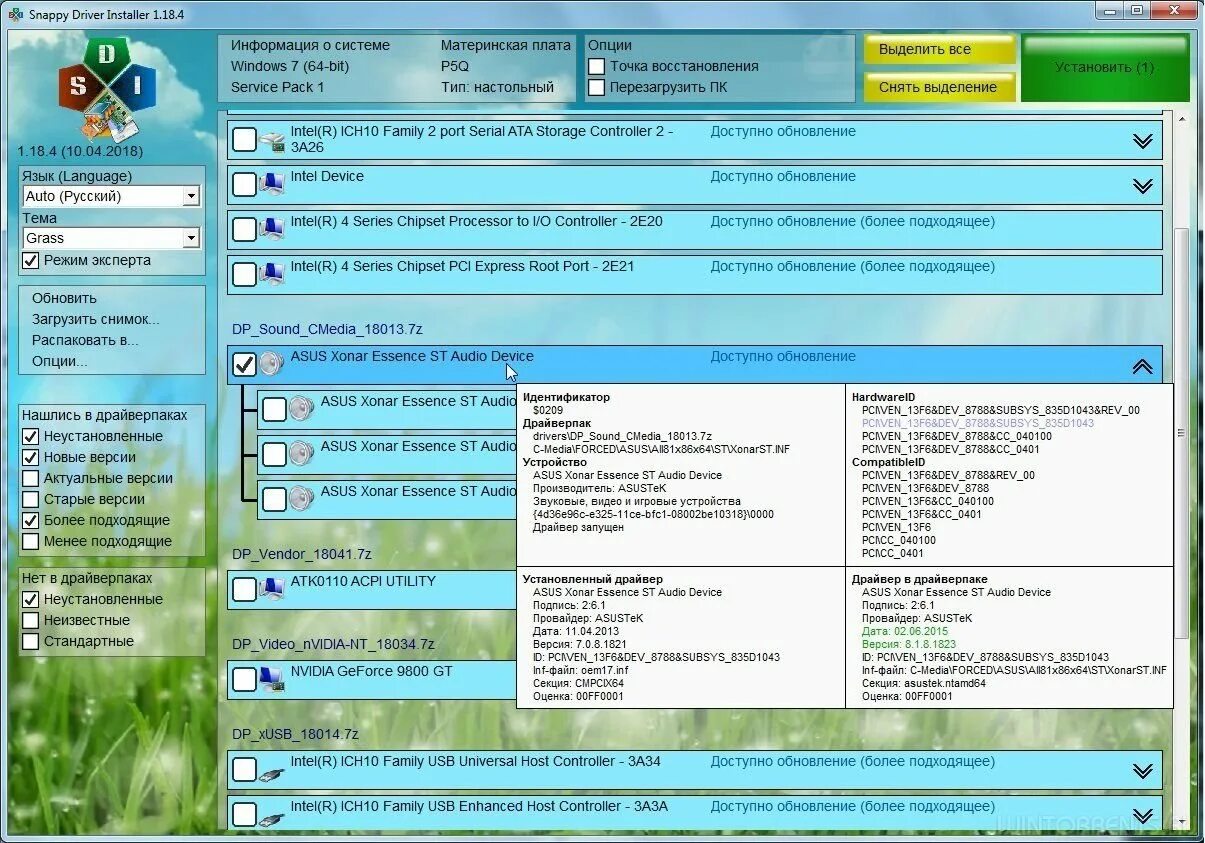Click DP_Video_nVIDIA-NT_18034.7z driverpack label

pyautogui.click(x=333, y=644)
